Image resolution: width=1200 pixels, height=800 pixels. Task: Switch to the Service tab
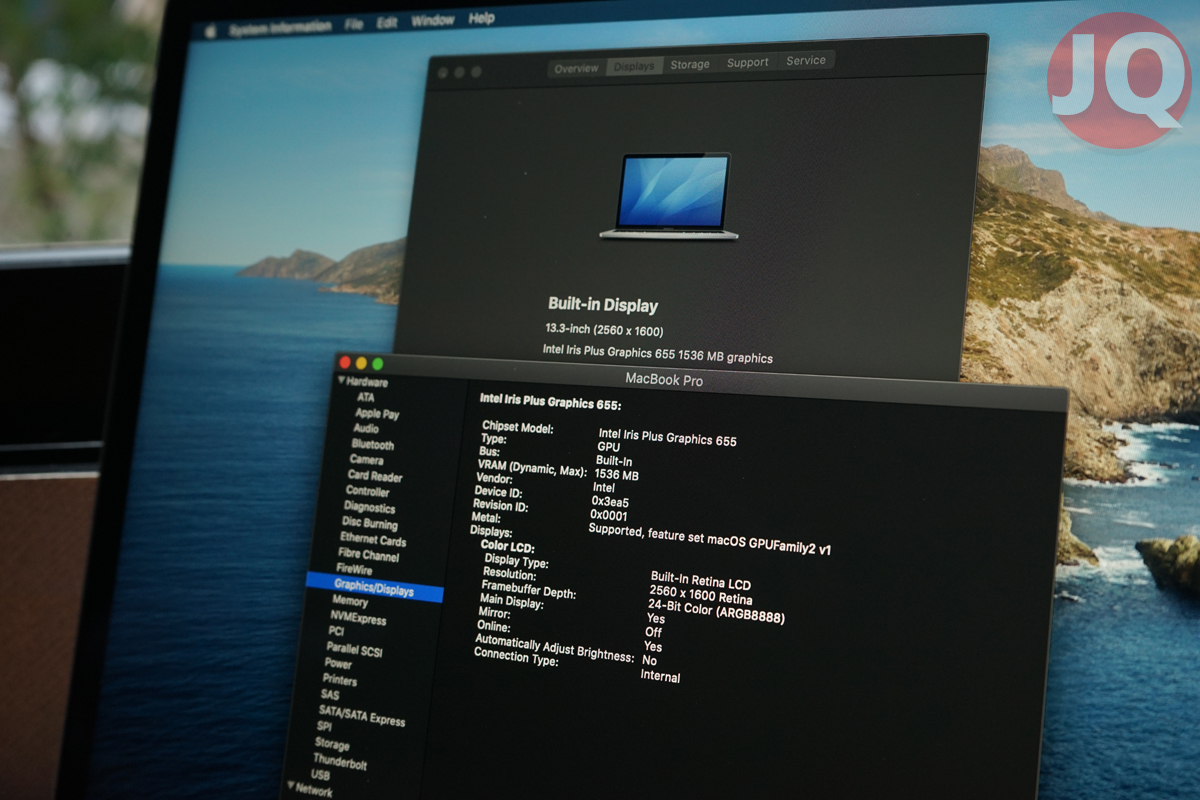pyautogui.click(x=806, y=60)
